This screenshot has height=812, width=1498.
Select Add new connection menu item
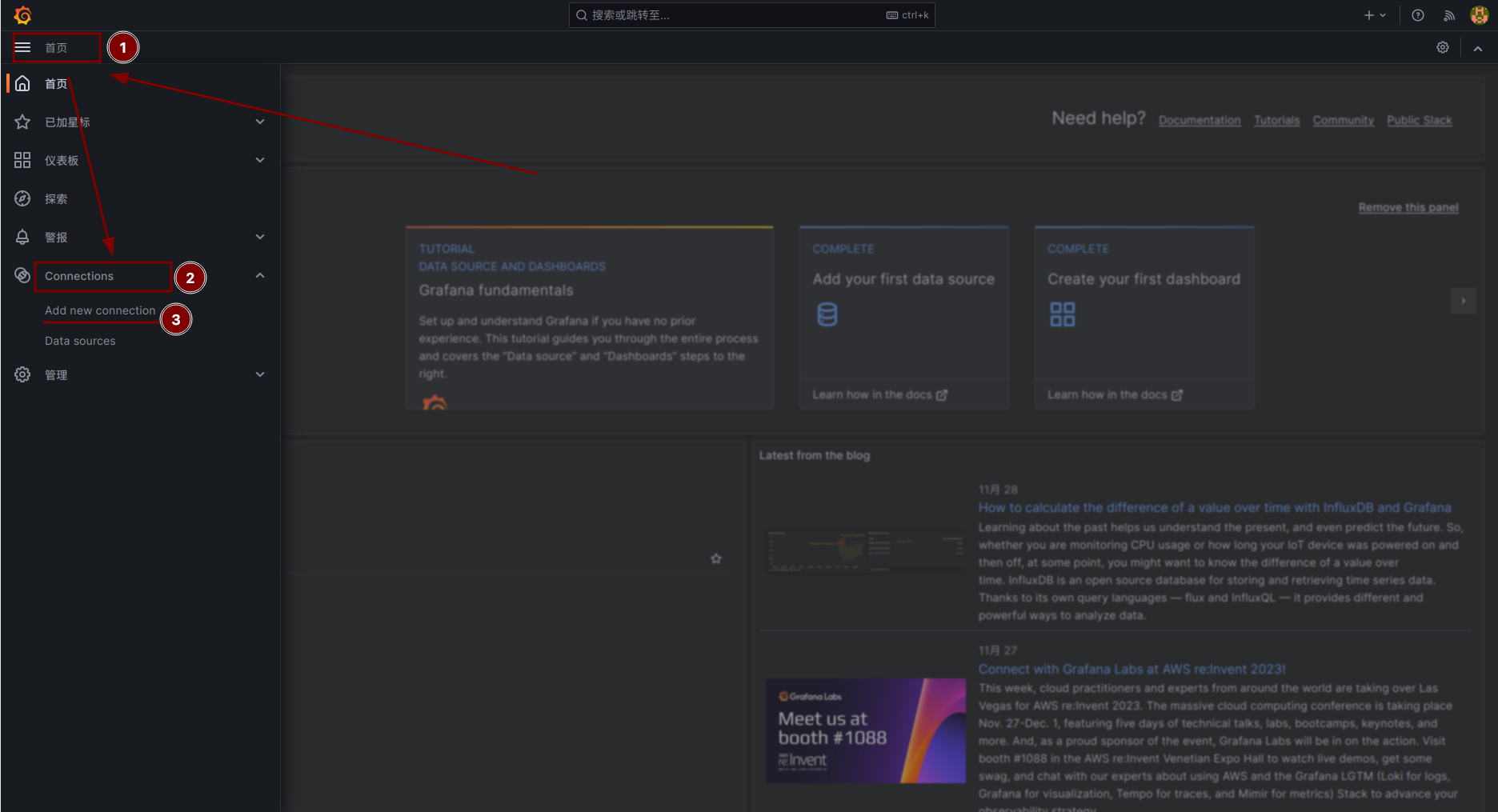(x=100, y=310)
